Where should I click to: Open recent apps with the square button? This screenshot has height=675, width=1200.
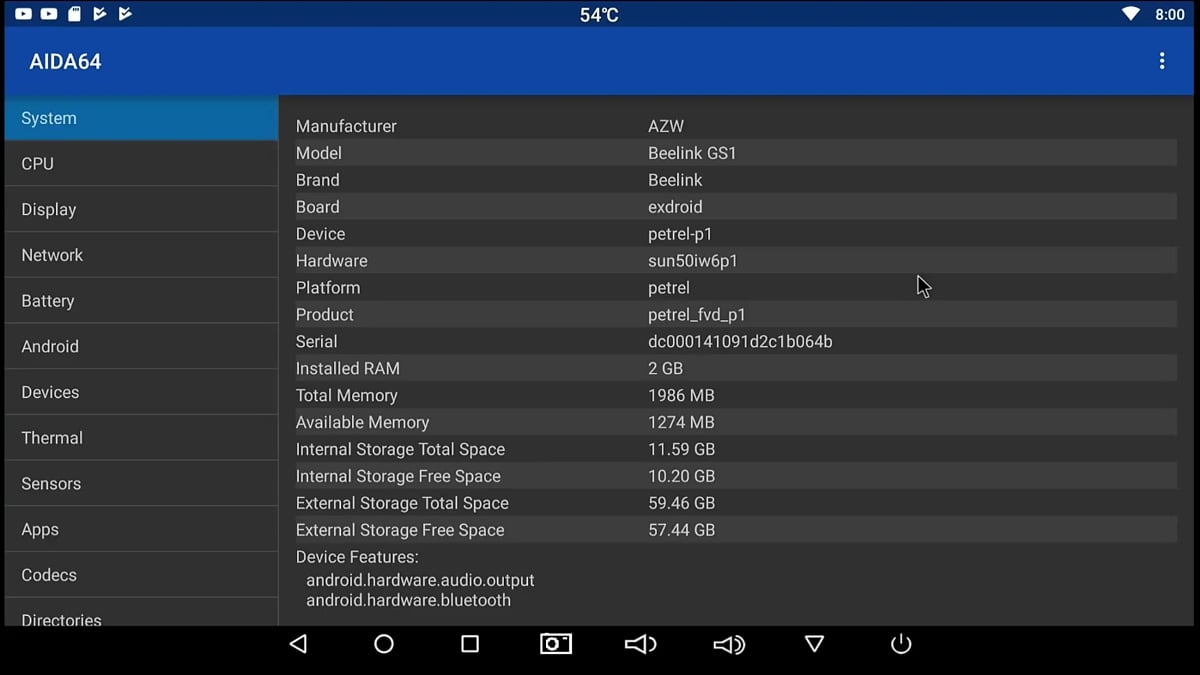point(470,644)
